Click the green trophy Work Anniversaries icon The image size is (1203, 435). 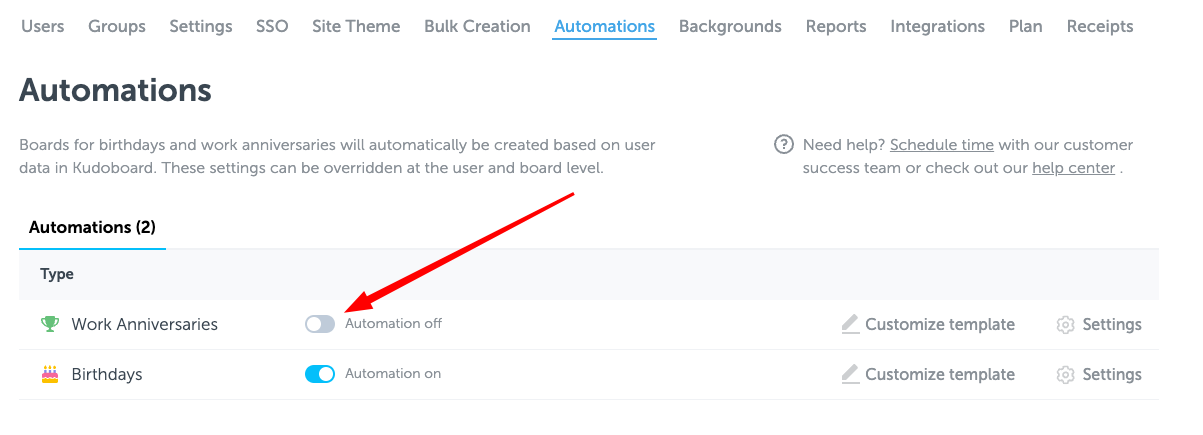[x=49, y=324]
